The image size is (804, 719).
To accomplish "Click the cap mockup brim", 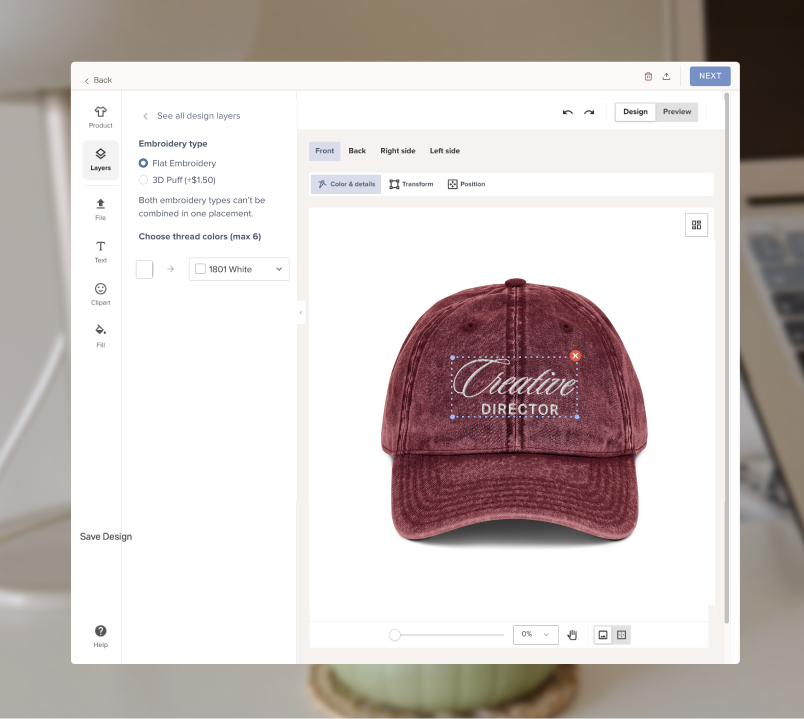I will click(x=514, y=495).
